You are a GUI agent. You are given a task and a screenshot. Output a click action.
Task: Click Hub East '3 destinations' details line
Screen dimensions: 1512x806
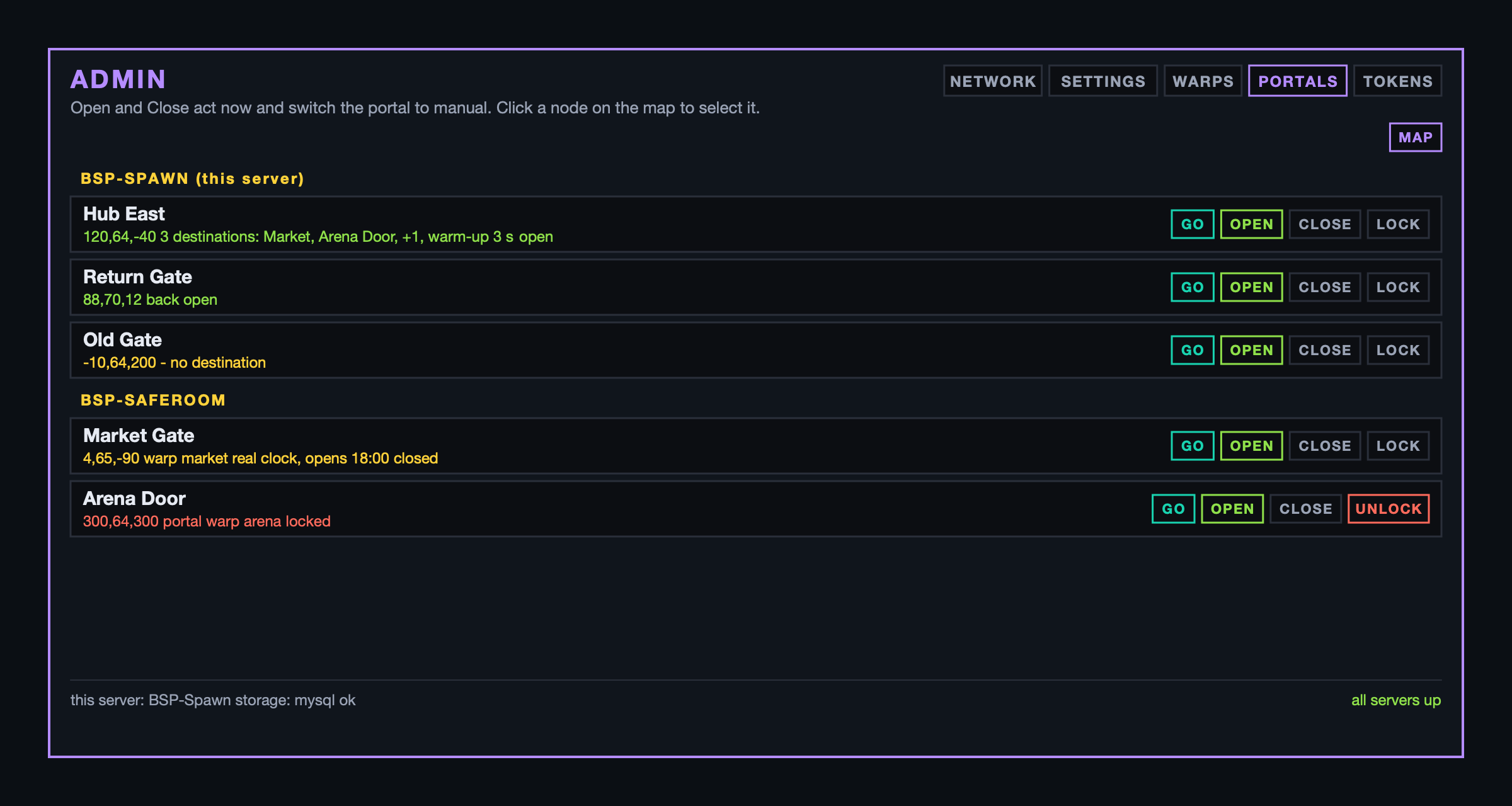[x=318, y=237]
